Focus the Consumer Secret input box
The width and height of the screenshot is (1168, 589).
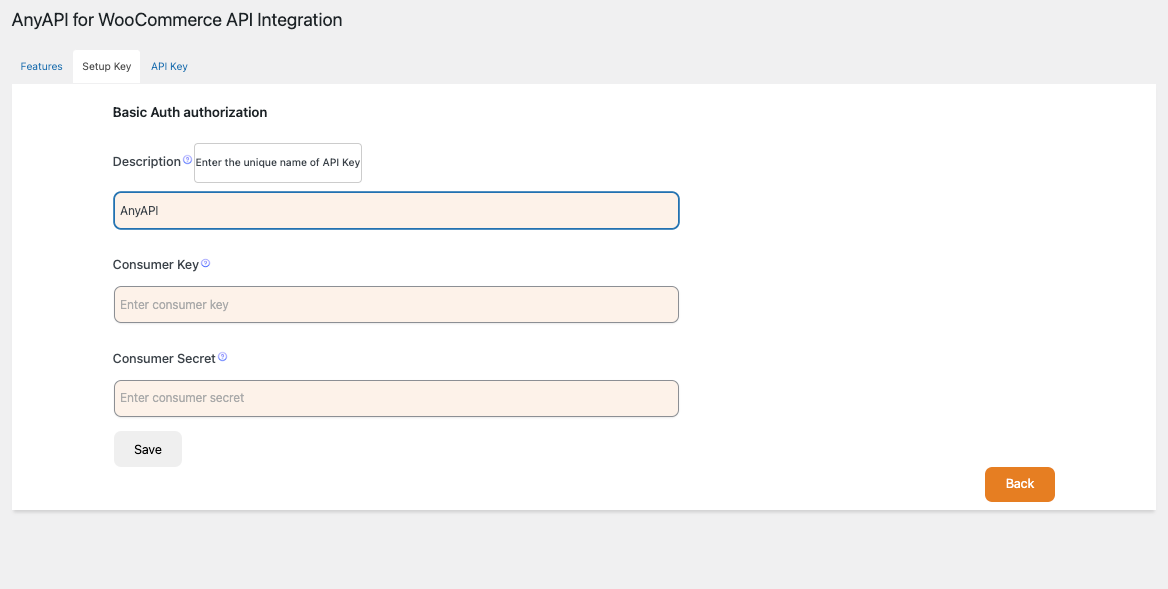click(396, 398)
